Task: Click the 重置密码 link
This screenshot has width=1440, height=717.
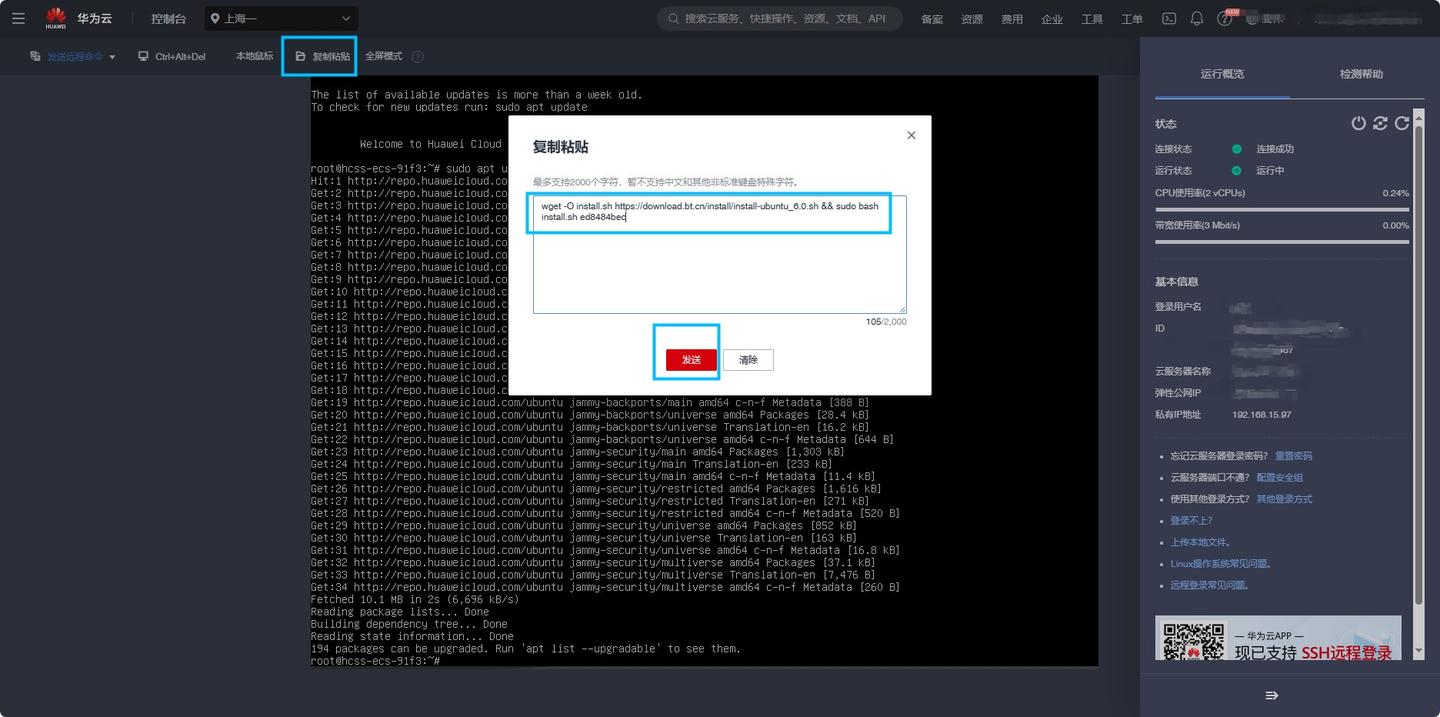Action: click(x=1293, y=456)
